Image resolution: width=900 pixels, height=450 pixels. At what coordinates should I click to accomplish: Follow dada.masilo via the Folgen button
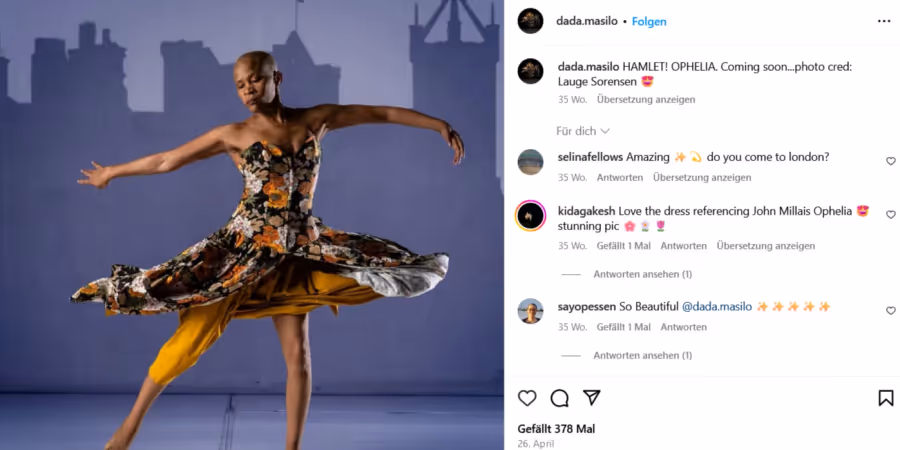[649, 21]
